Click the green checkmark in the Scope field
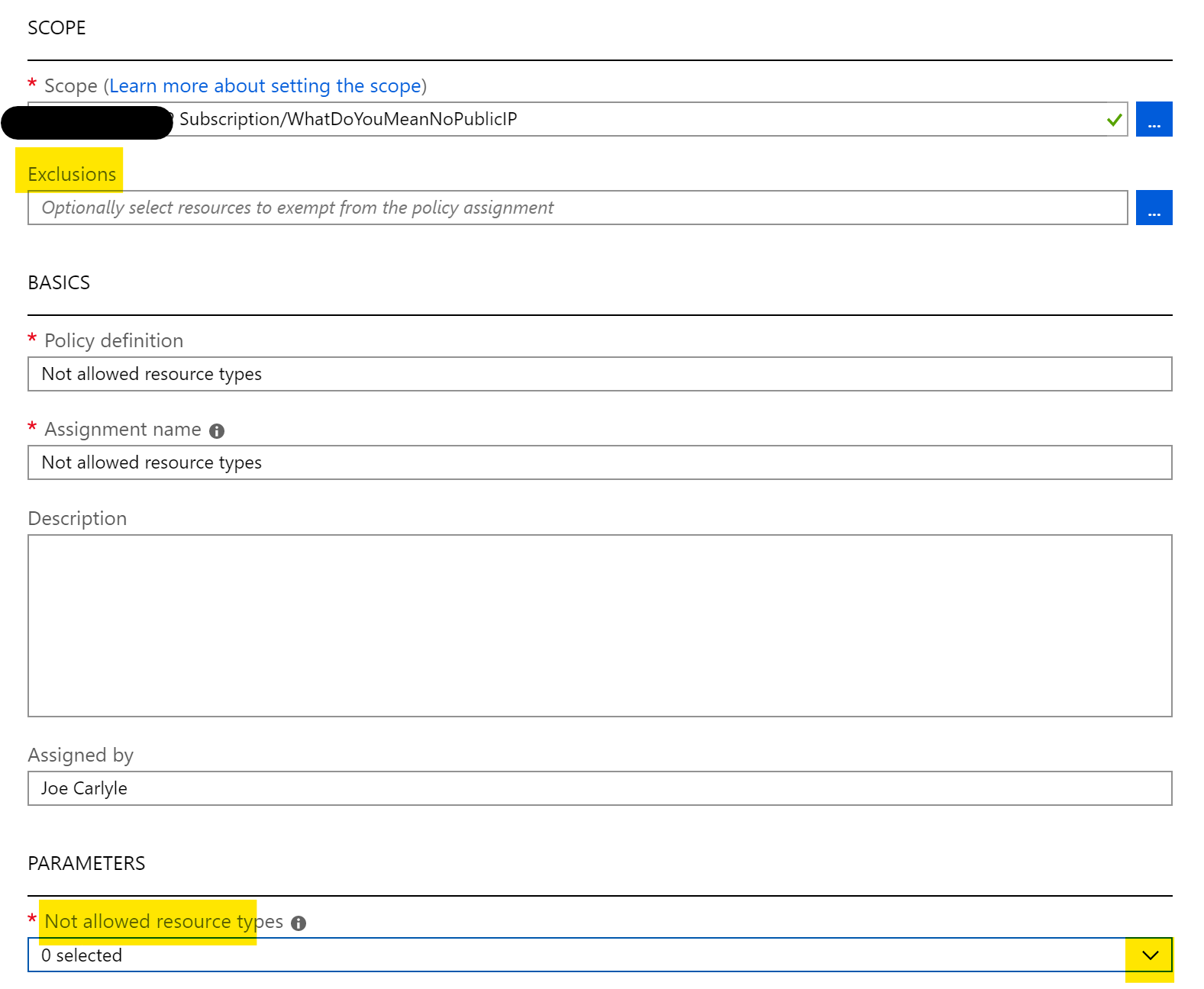The width and height of the screenshot is (1204, 989). pyautogui.click(x=1114, y=120)
